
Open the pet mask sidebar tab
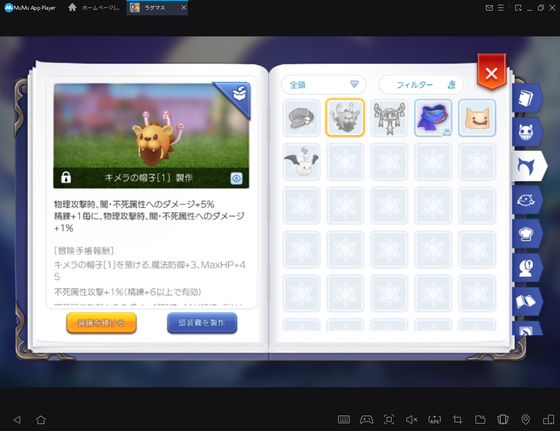[526, 200]
